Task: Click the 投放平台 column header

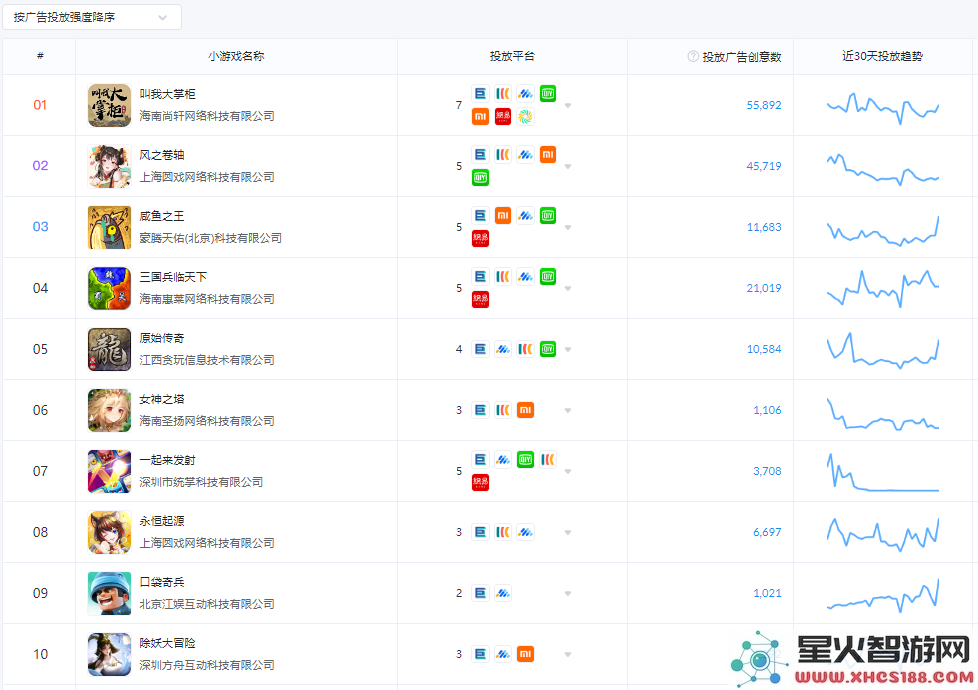Action: 512,56
